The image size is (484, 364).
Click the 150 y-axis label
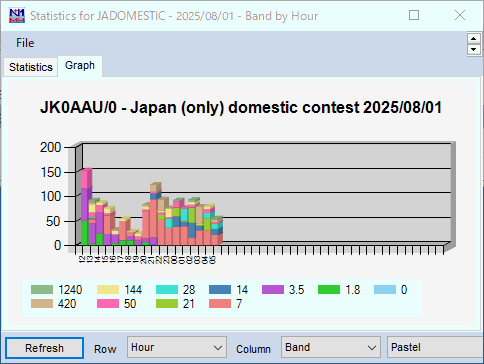[51, 172]
